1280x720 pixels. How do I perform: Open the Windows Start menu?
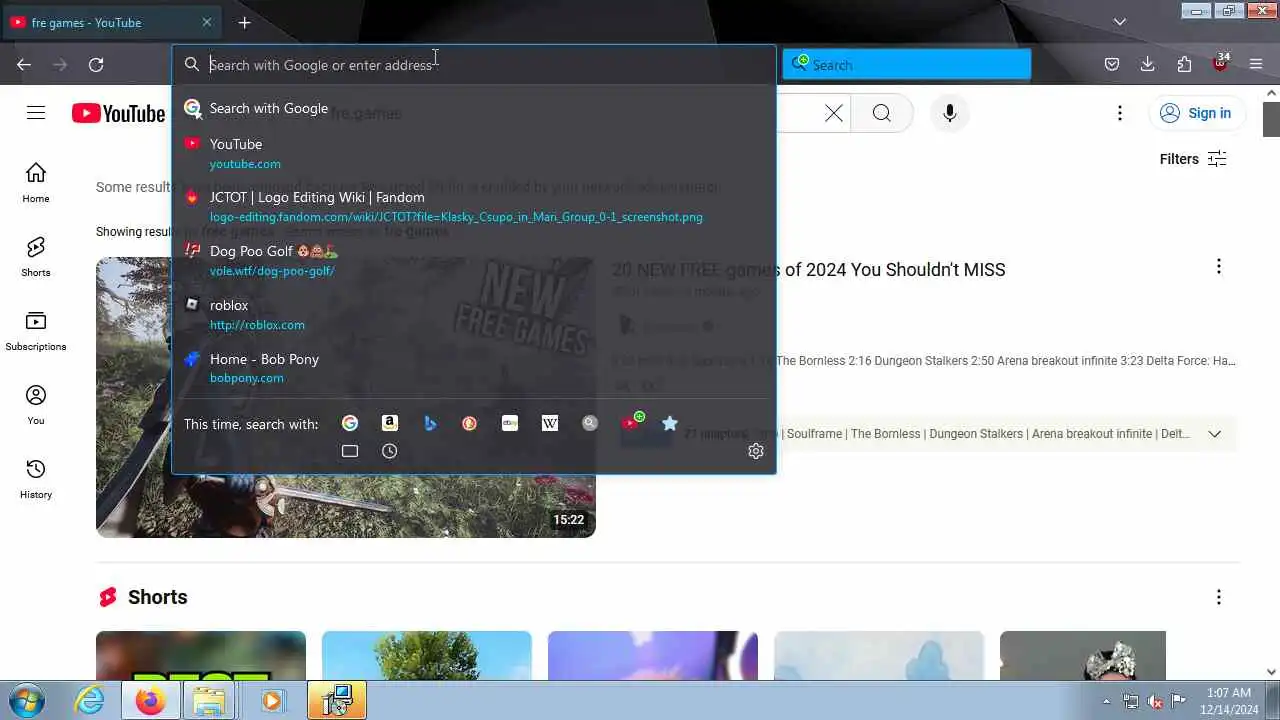(27, 700)
